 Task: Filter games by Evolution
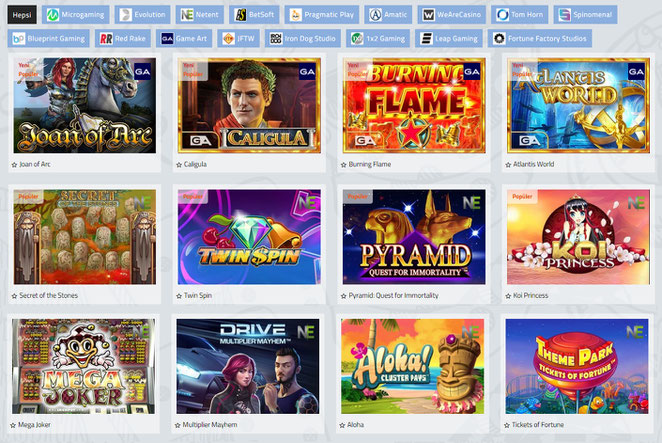142,15
